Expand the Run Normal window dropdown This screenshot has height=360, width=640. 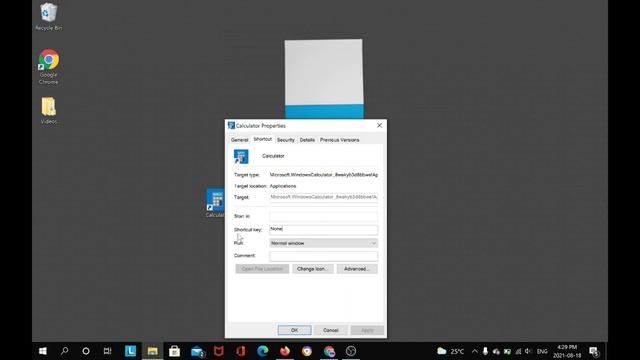[324, 243]
